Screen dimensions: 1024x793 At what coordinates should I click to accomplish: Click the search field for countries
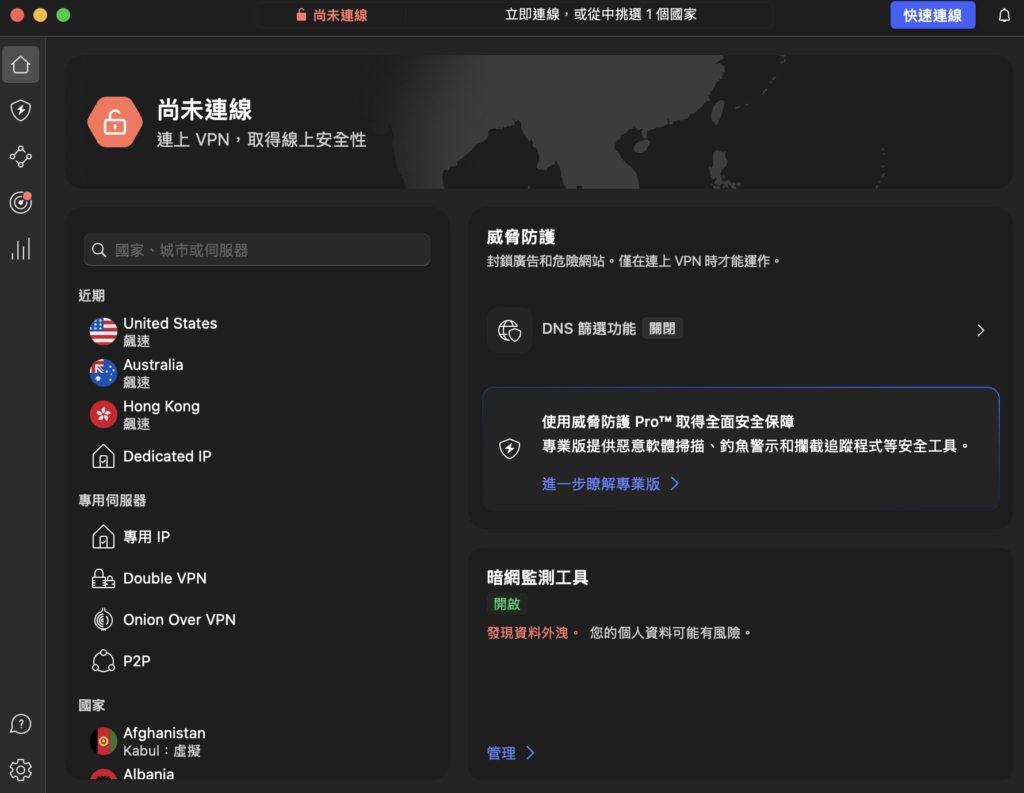(x=258, y=250)
